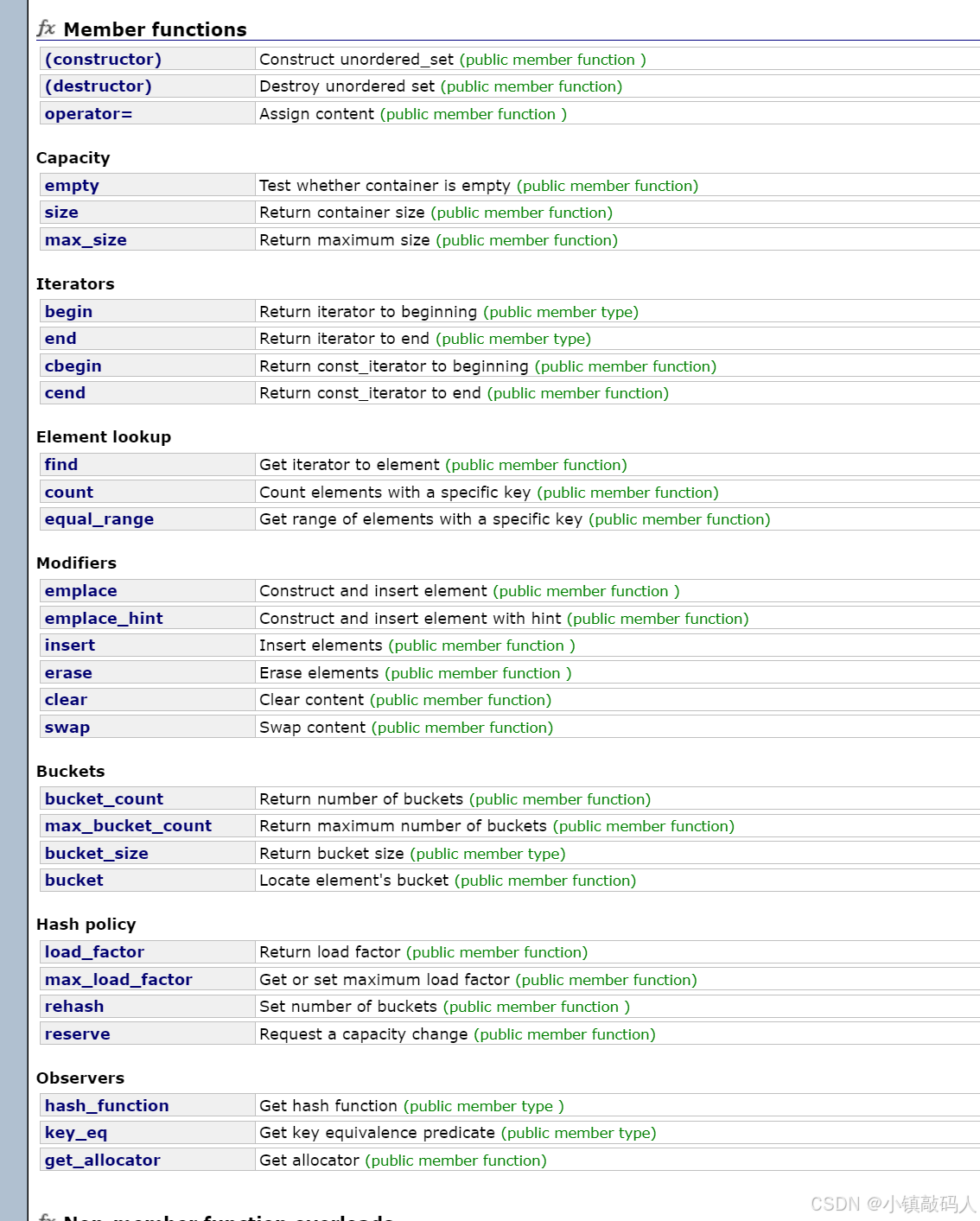Open the emplace function link

click(80, 591)
